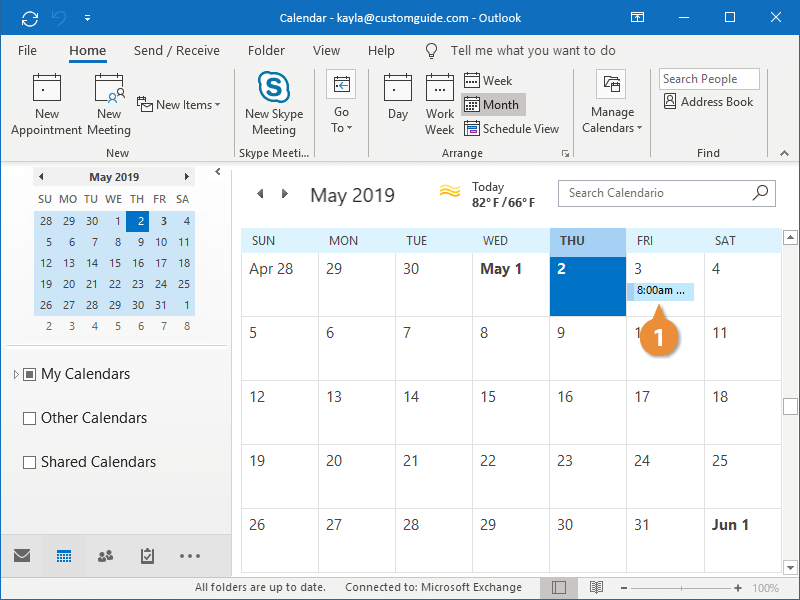Select the Schedule View button
The height and width of the screenshot is (600, 800).
click(x=512, y=129)
